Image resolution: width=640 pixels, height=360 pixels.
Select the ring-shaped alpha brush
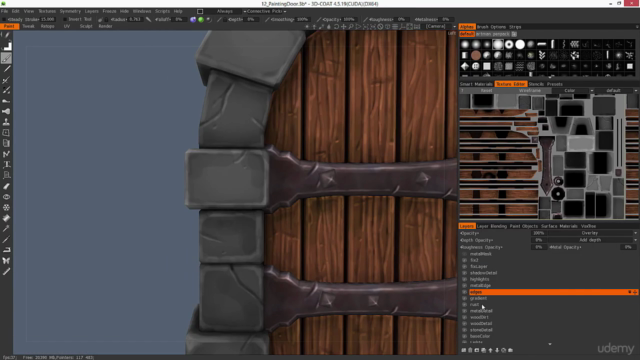pyautogui.click(x=509, y=44)
